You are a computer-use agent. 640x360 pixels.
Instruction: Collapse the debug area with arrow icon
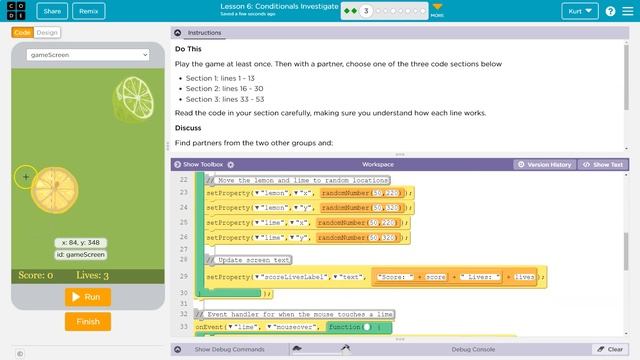(178, 349)
